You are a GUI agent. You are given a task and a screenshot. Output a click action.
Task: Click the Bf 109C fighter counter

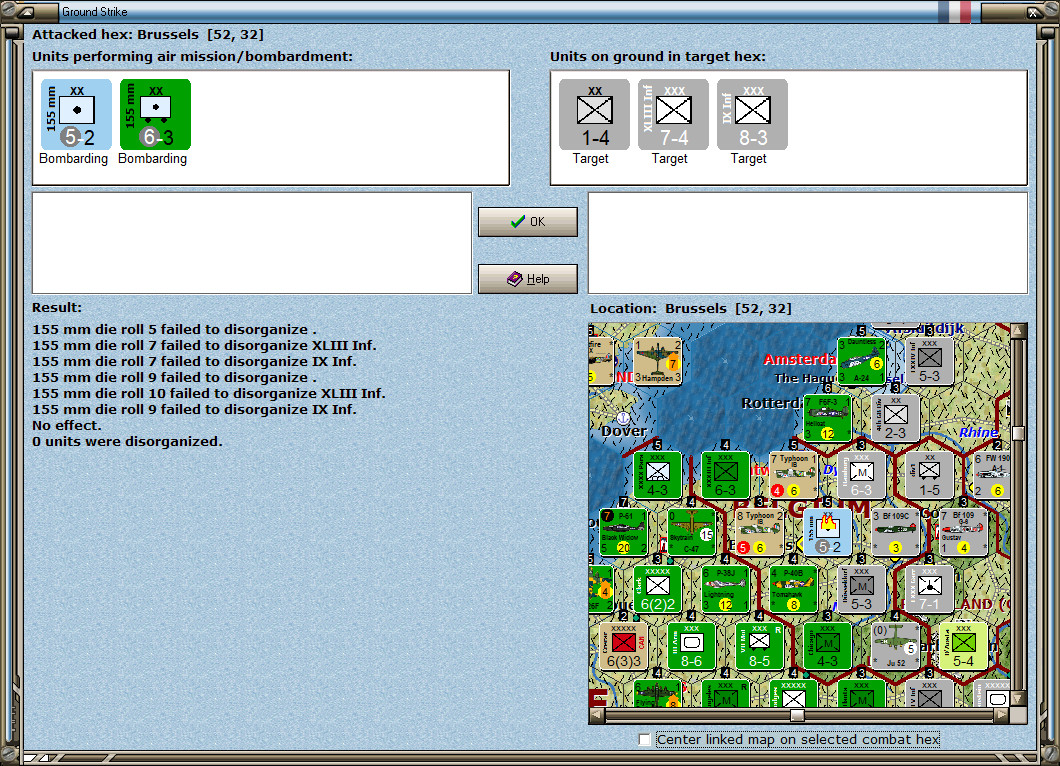pyautogui.click(x=896, y=532)
